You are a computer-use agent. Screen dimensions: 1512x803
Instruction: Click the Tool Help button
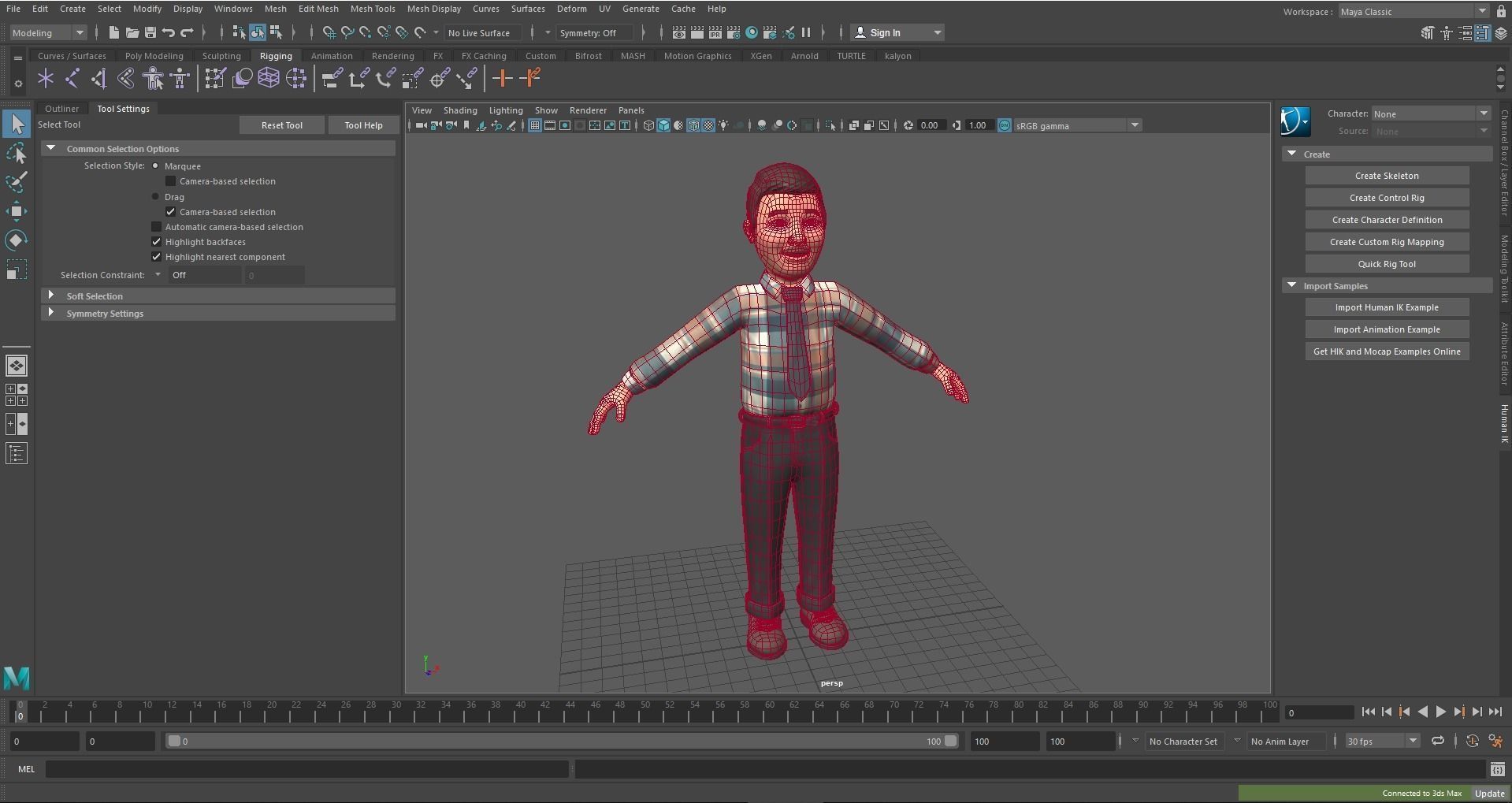(363, 125)
